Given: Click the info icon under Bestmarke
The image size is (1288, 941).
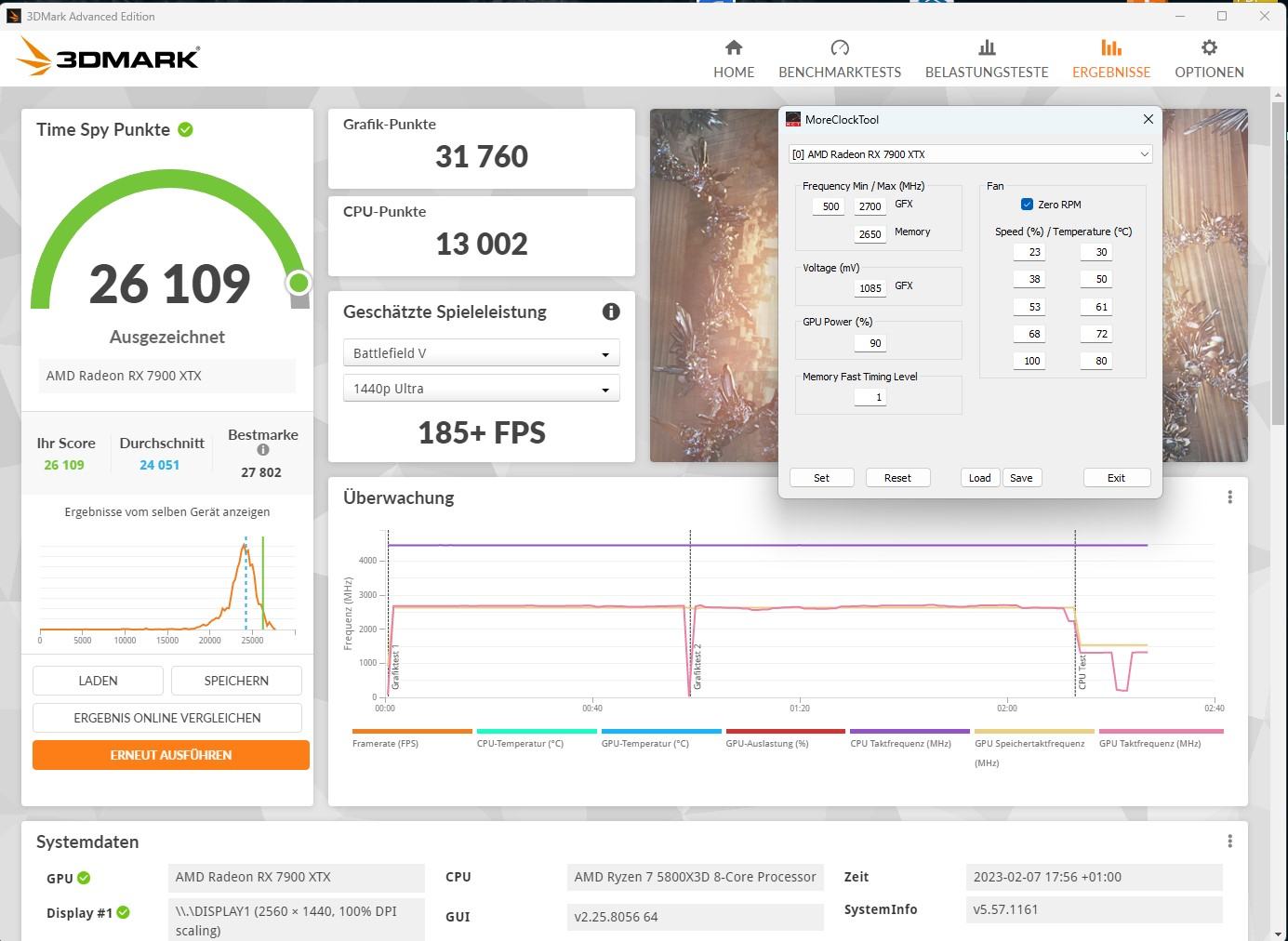Looking at the screenshot, I should (x=263, y=450).
